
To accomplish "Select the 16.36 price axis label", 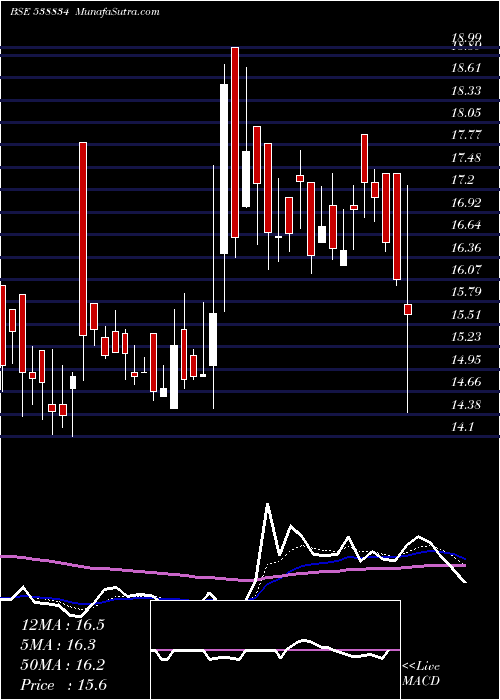I will pyautogui.click(x=466, y=247).
